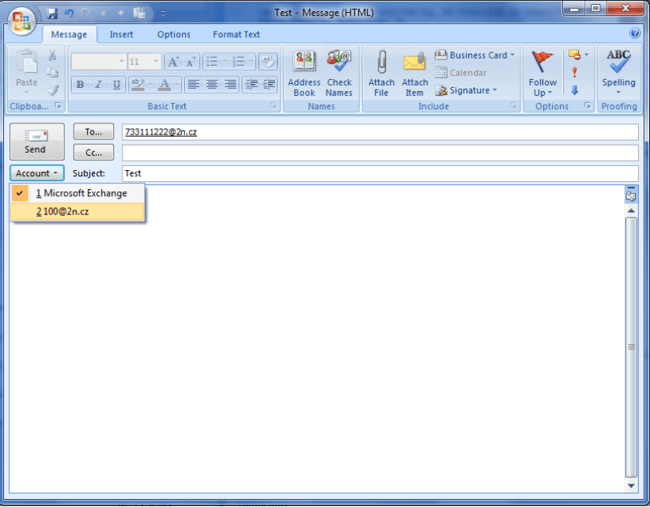Open the font size 11 dropdown
This screenshot has width=650, height=507.
coord(156,62)
